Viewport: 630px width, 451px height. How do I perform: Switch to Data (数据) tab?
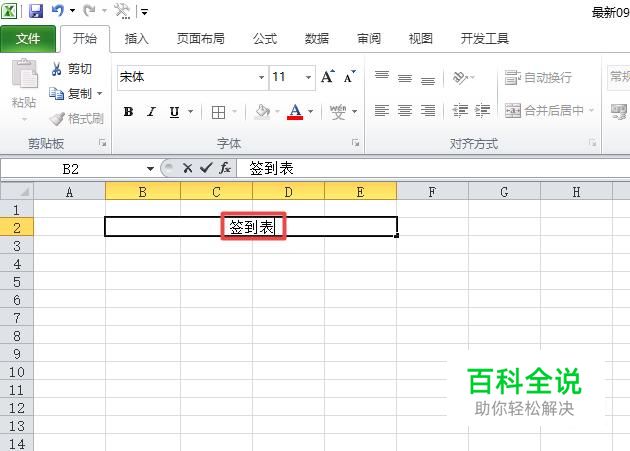tap(317, 39)
